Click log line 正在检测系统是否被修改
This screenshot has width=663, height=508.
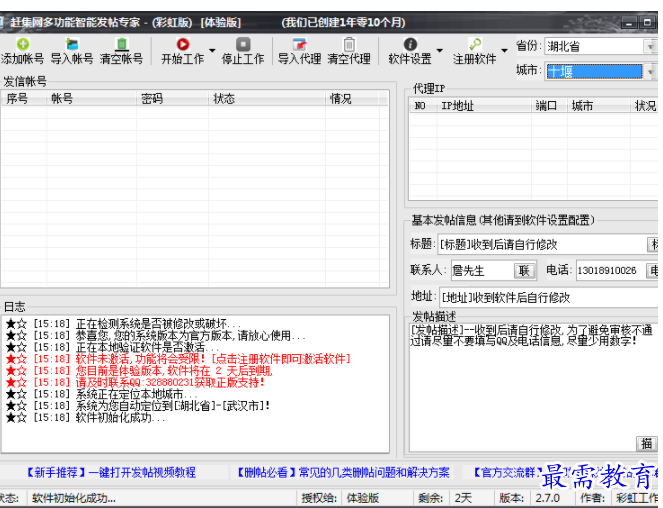pos(123,324)
